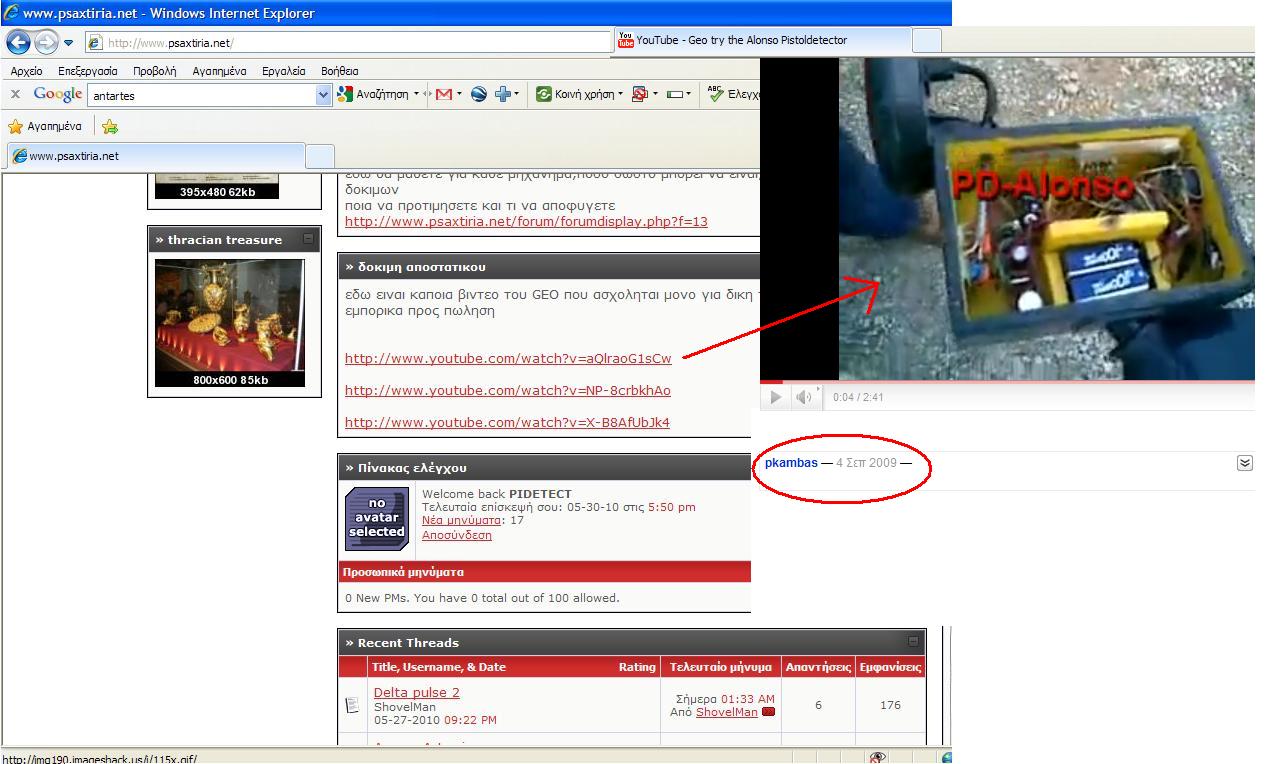Go back with the browser Back arrow

18,43
